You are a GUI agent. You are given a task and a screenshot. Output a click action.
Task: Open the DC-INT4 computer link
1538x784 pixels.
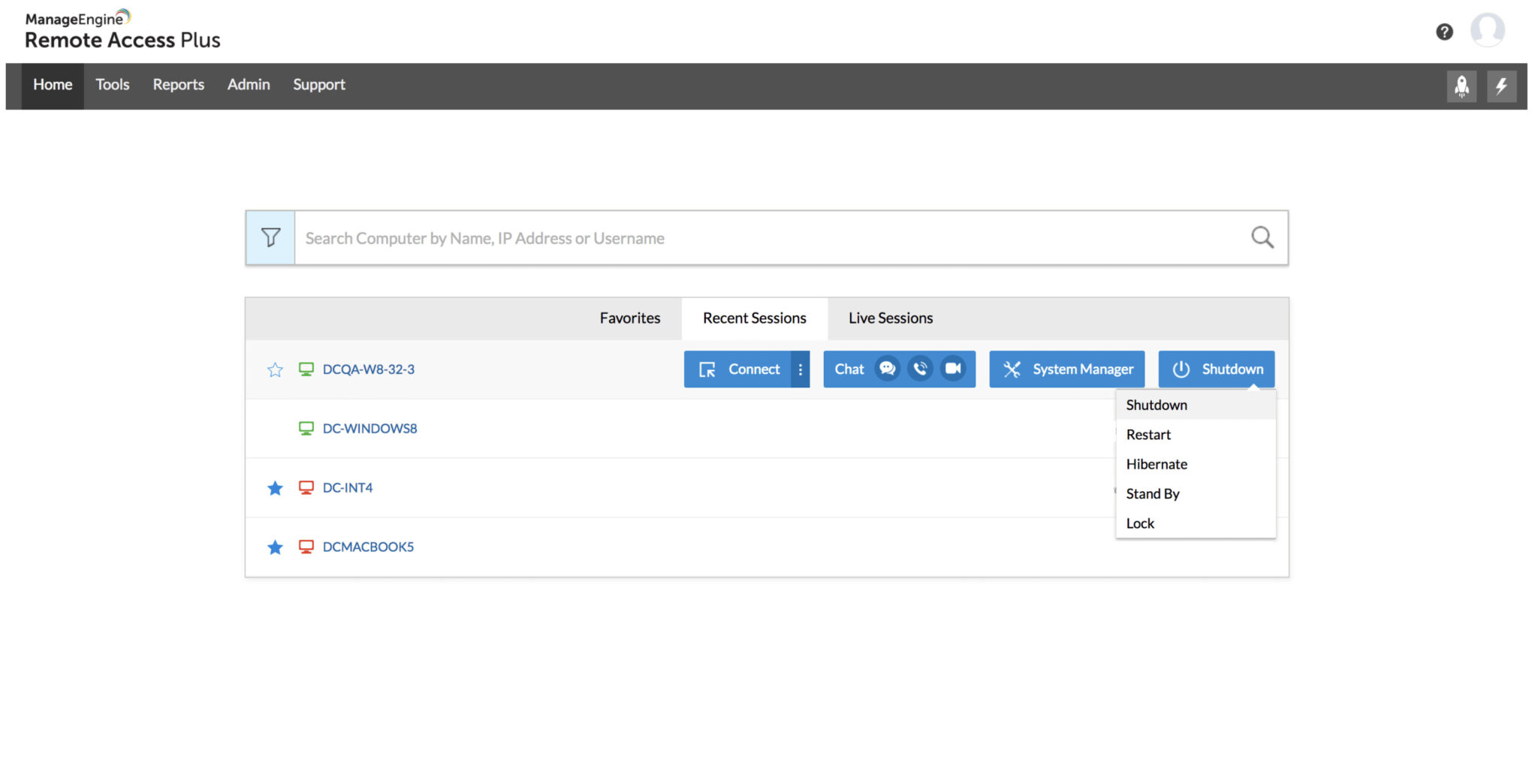point(348,487)
